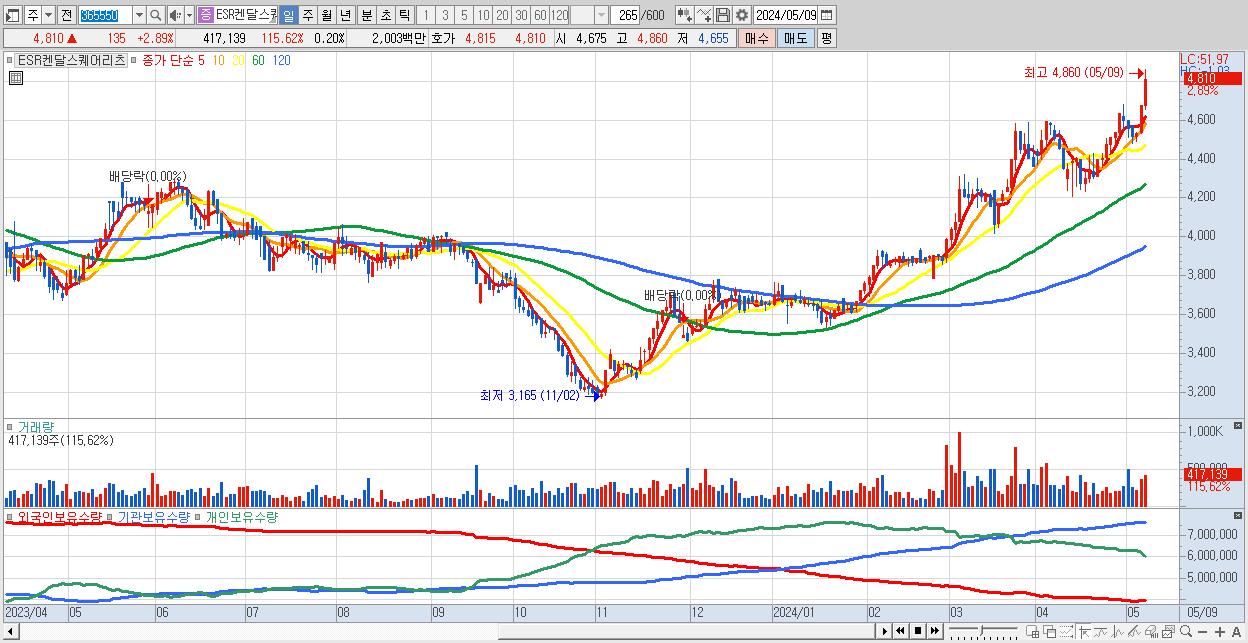Click the bar count field showing 265

pos(627,15)
